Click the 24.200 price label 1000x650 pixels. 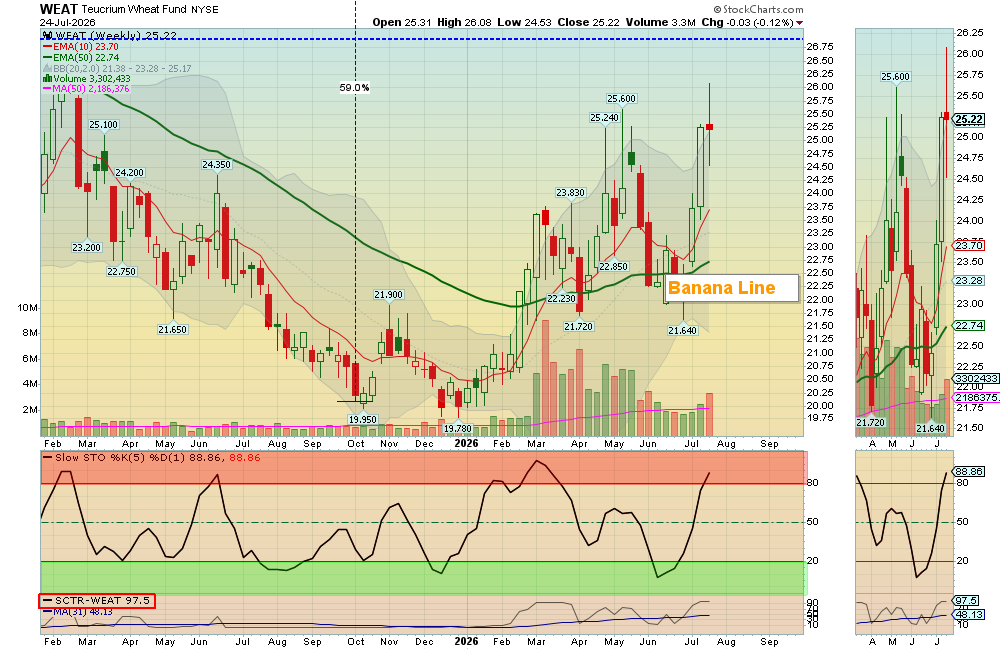129,172
